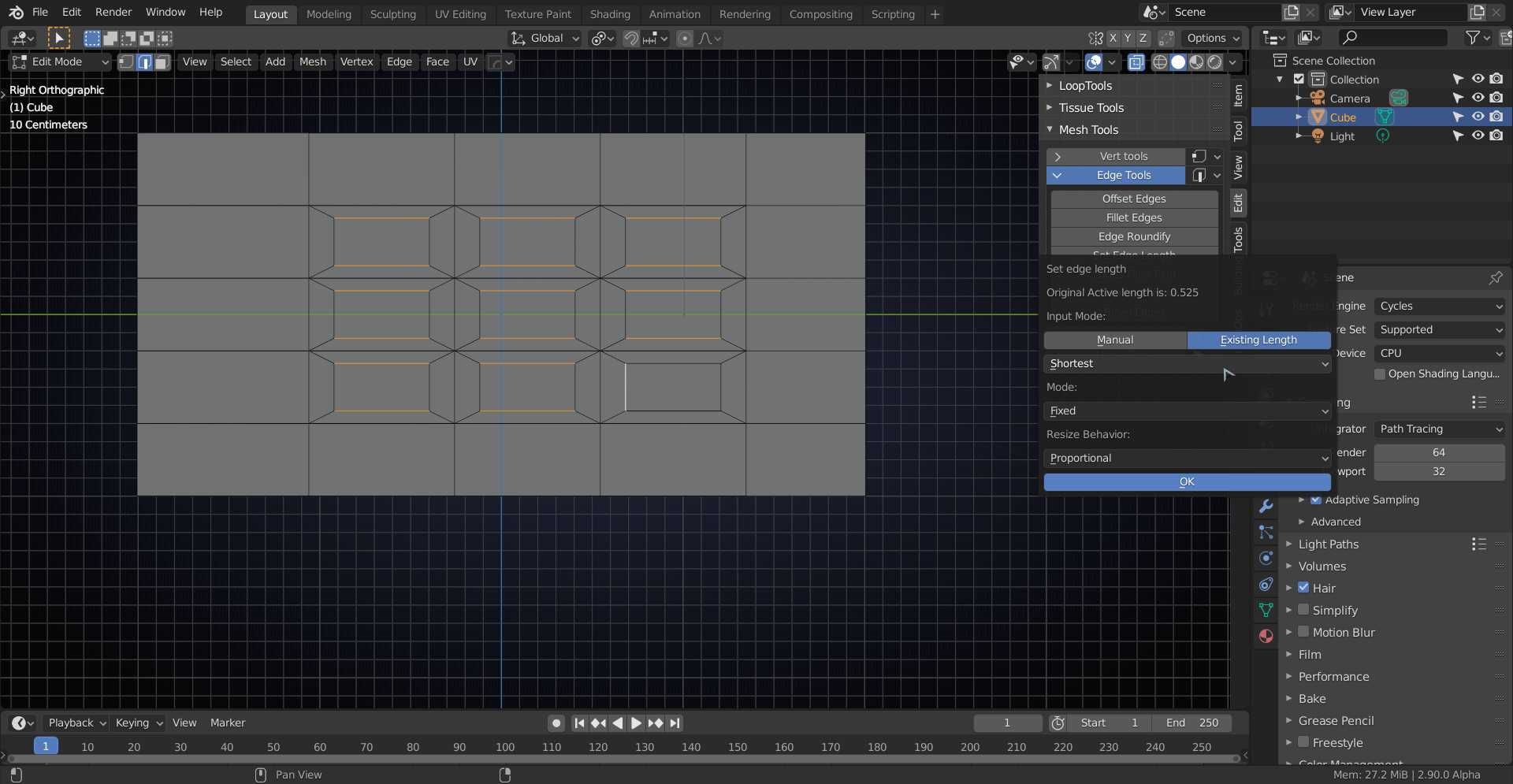The width and height of the screenshot is (1513, 784).
Task: Click the Offset Edges button
Action: [x=1133, y=199]
